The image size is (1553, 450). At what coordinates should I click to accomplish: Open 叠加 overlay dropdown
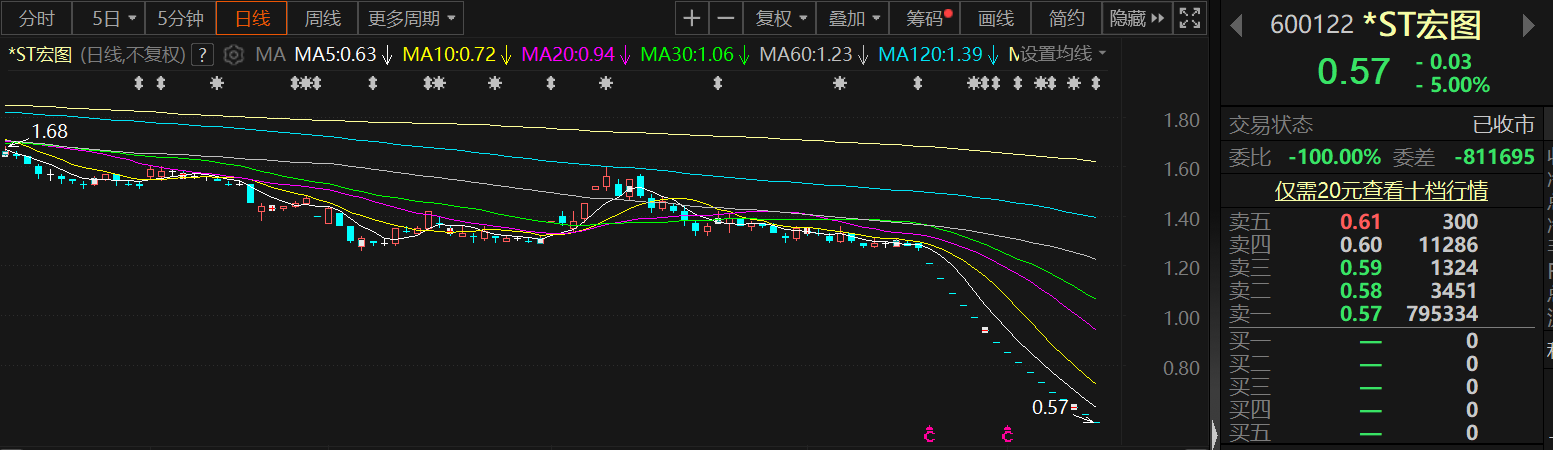click(x=852, y=18)
